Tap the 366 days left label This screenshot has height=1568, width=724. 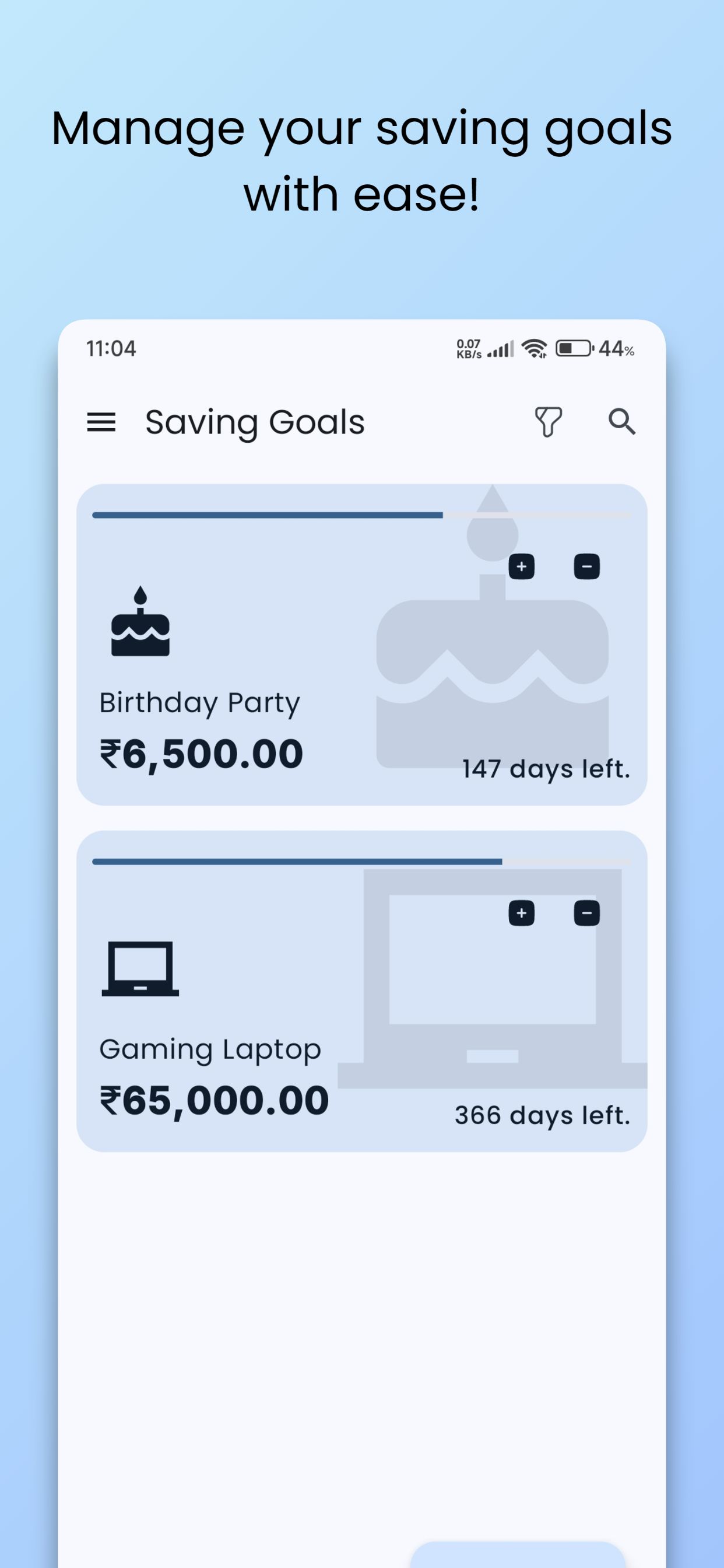(x=542, y=1115)
